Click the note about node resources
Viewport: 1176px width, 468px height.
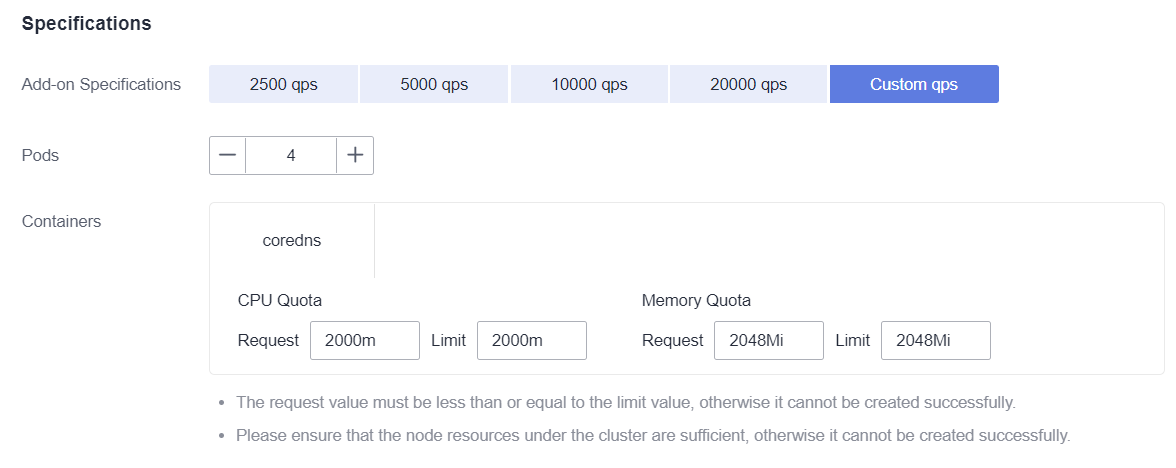click(x=653, y=435)
